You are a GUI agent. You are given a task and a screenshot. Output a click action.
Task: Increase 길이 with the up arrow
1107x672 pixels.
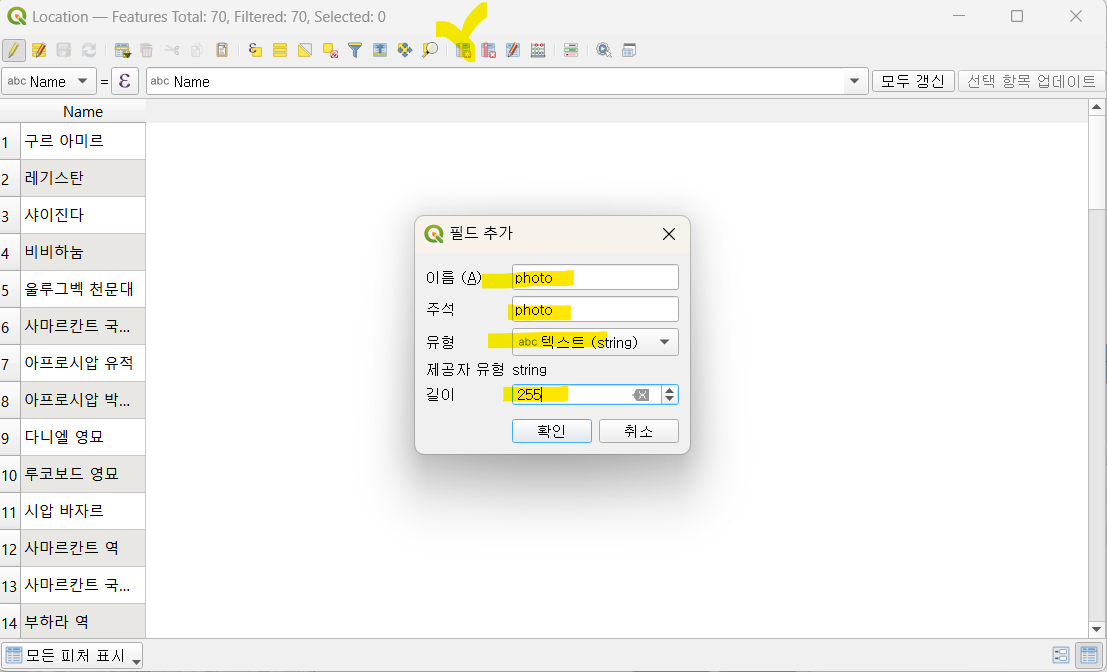[x=669, y=390]
